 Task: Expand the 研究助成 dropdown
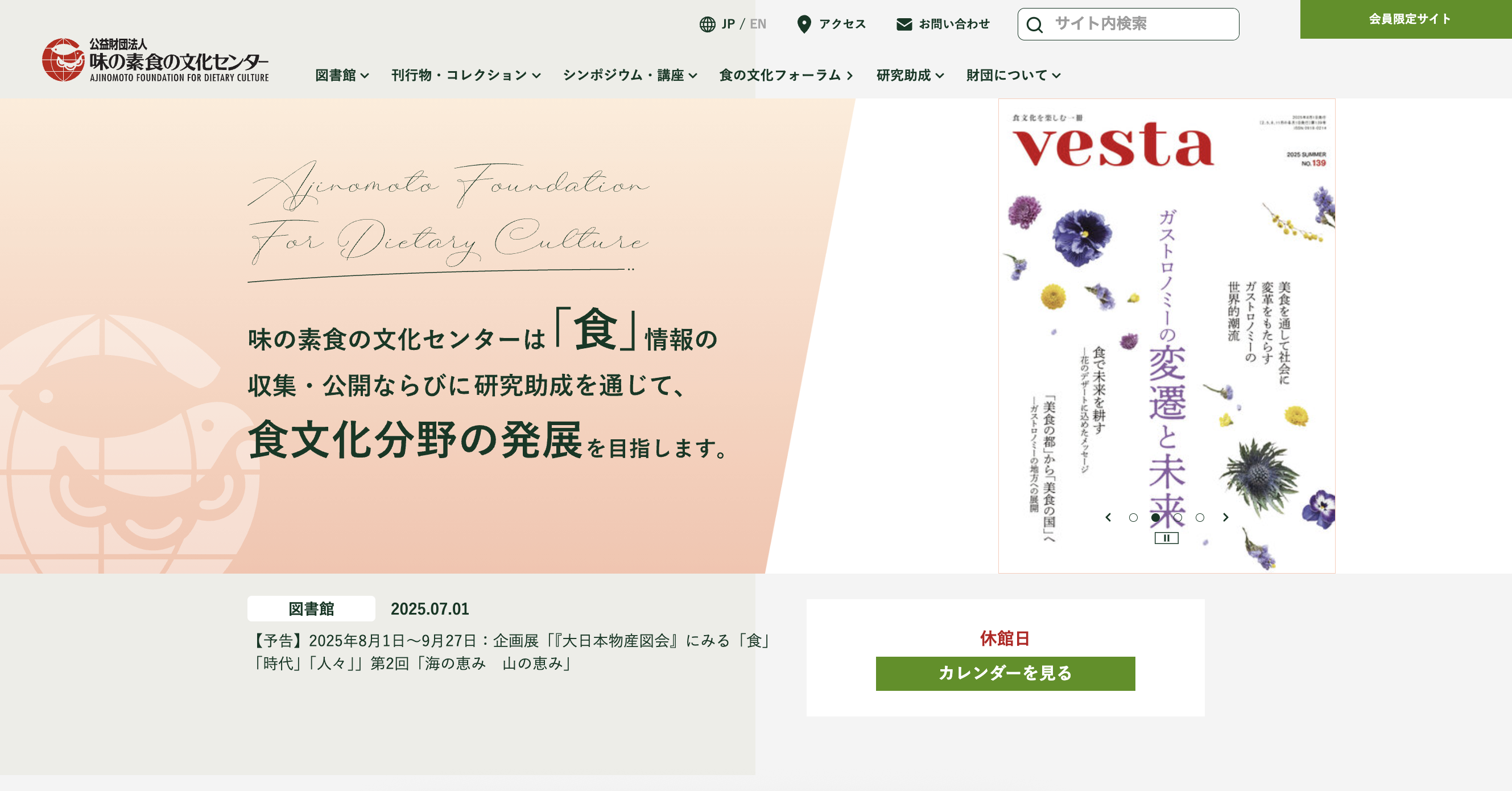pos(910,75)
